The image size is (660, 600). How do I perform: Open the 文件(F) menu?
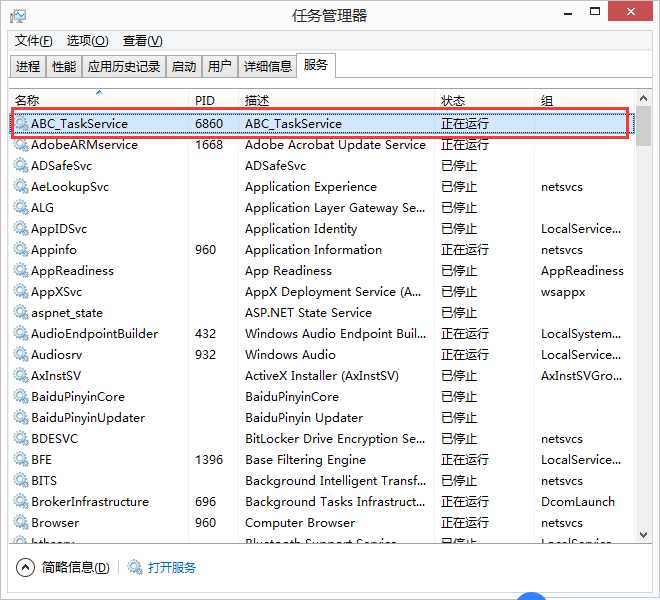point(34,41)
